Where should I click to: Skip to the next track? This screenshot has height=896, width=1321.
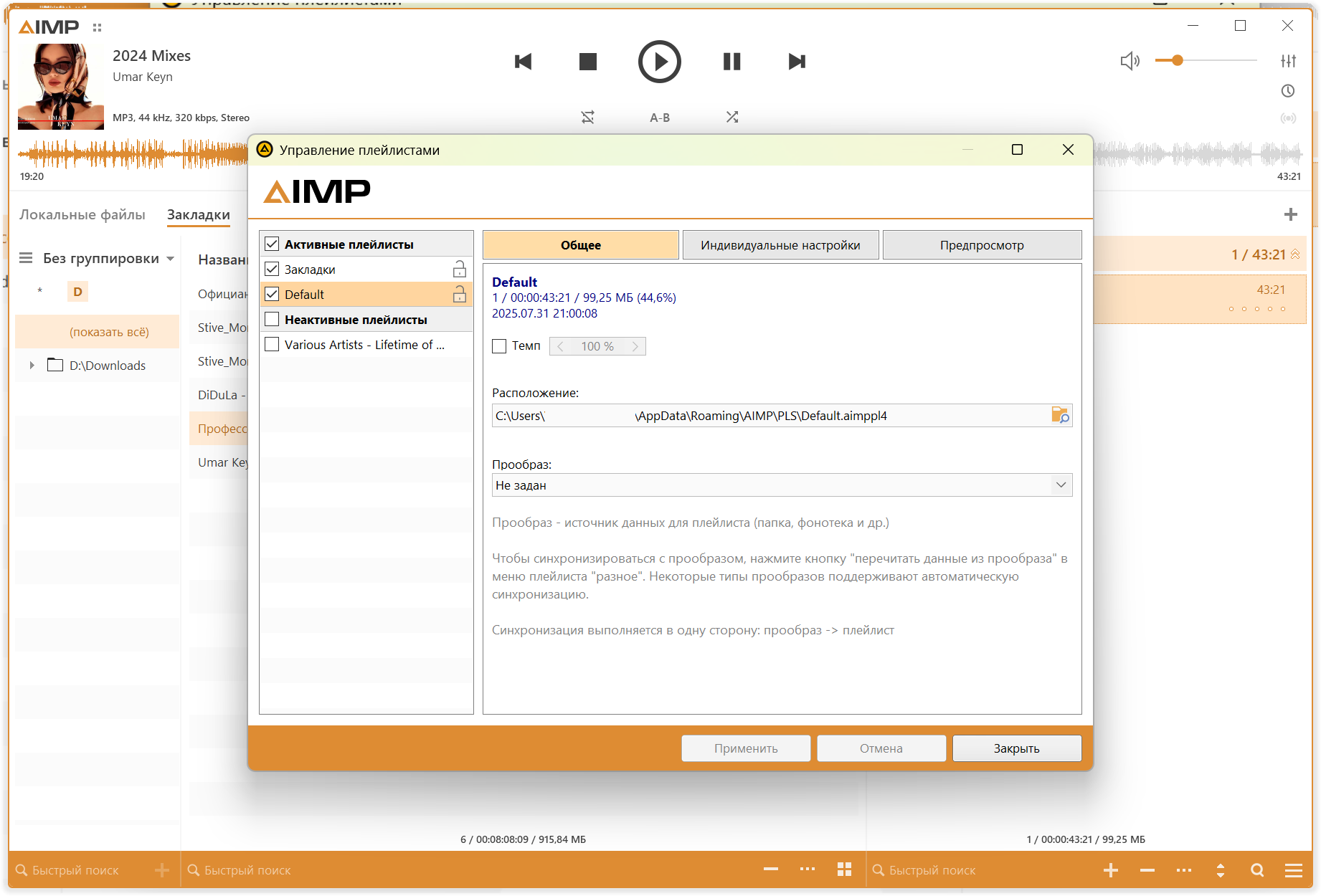797,62
